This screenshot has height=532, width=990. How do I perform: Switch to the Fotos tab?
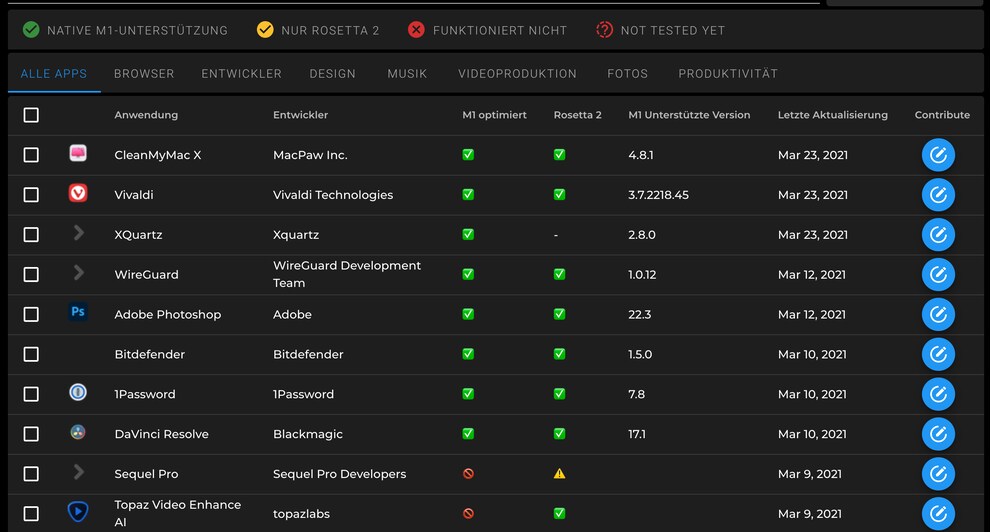point(628,74)
